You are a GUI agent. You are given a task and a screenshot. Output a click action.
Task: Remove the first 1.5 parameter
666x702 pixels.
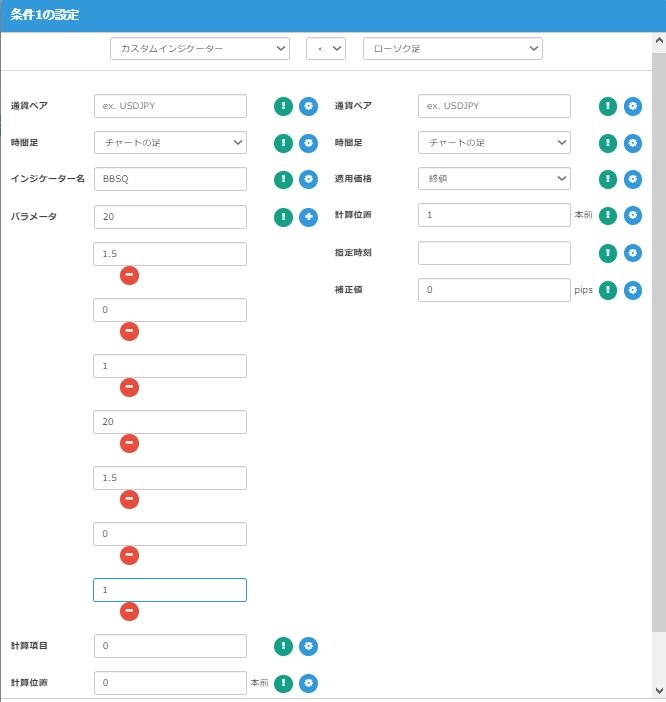coord(129,275)
